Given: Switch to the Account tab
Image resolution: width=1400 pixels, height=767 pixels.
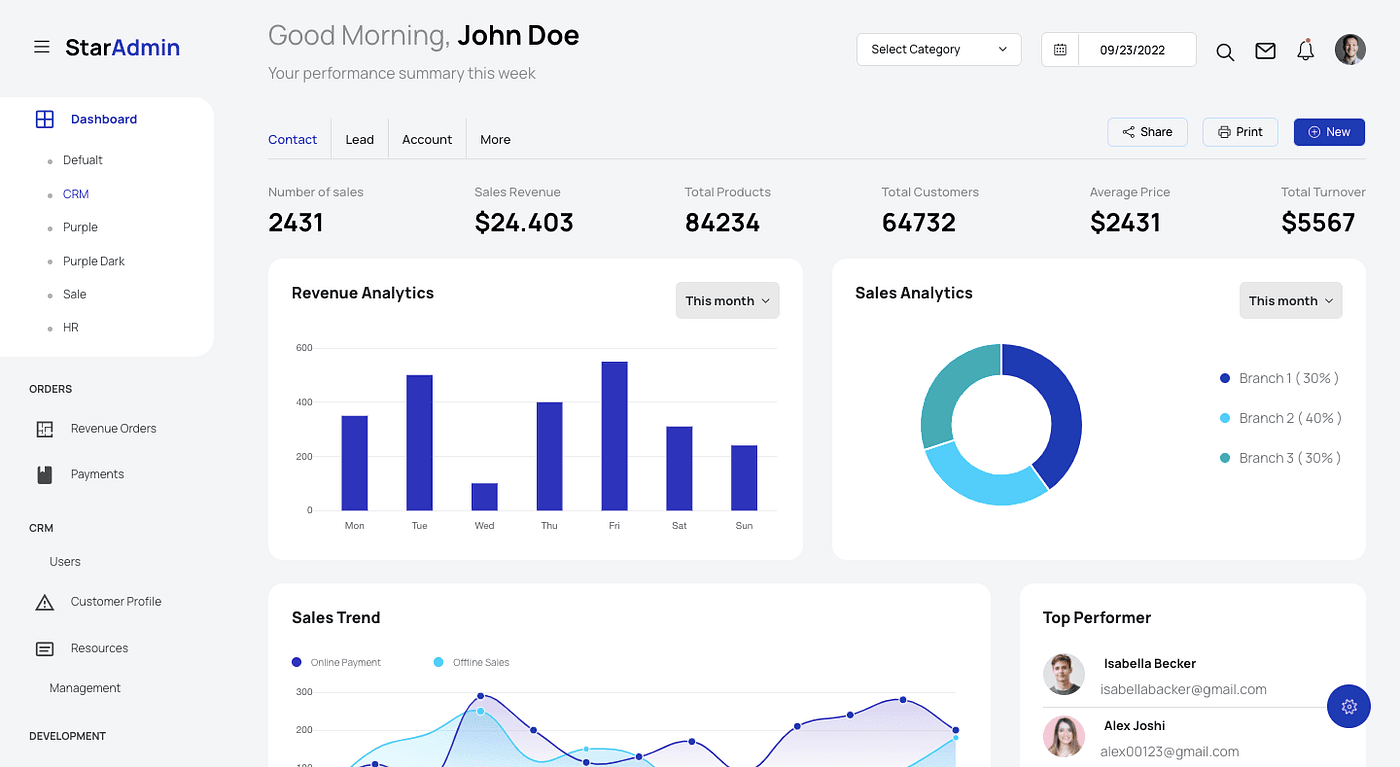Looking at the screenshot, I should (x=427, y=139).
